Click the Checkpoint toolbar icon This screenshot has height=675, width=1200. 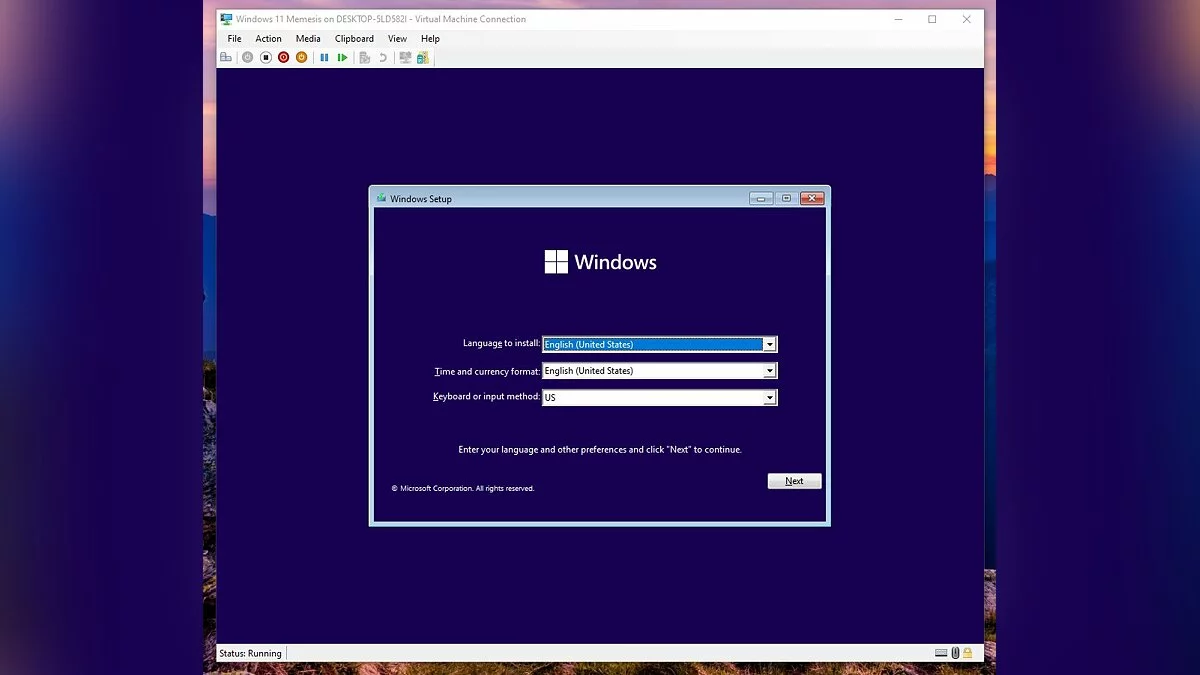pyautogui.click(x=364, y=58)
